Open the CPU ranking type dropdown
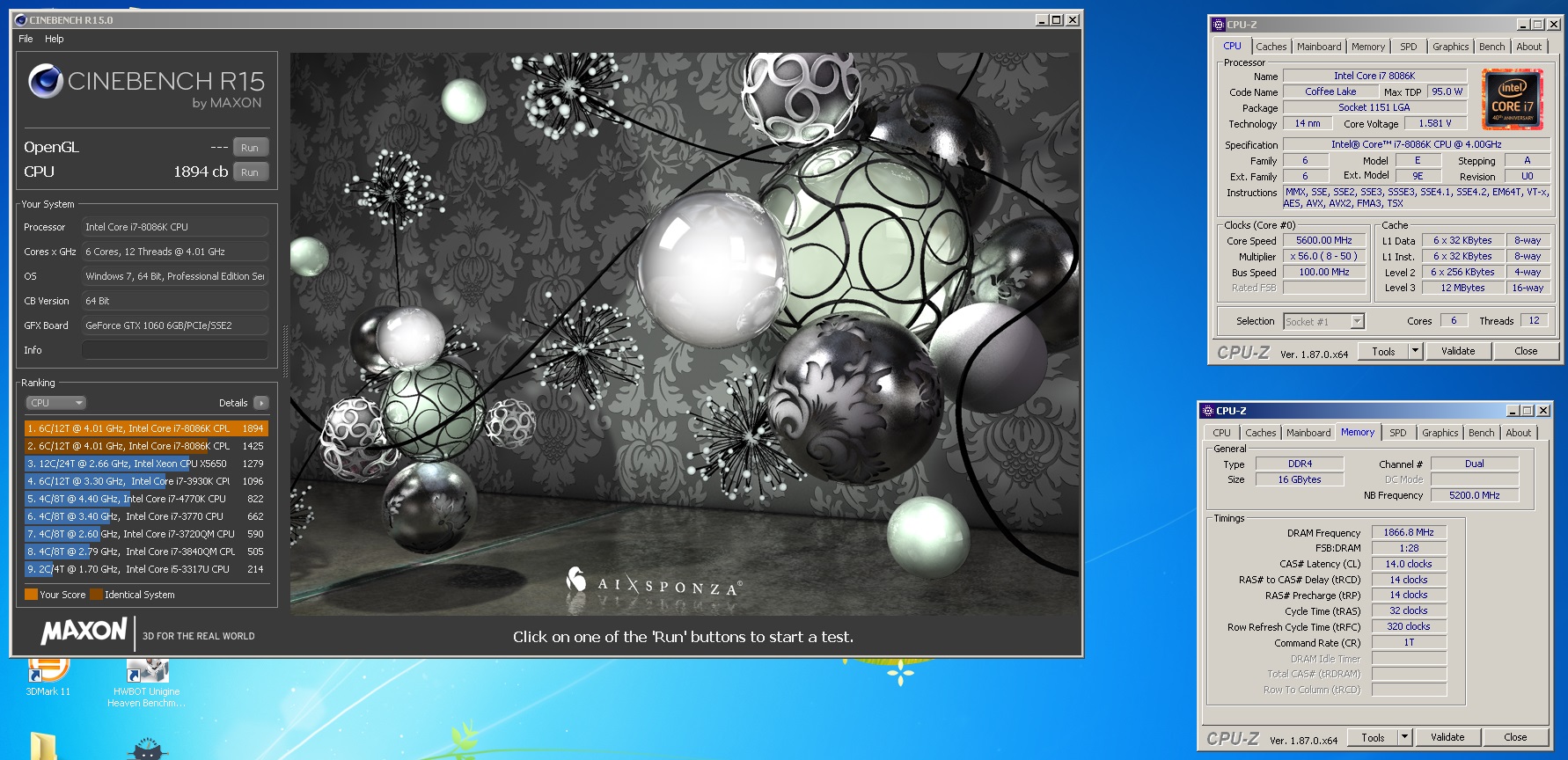Screen dimensions: 1568x760 tap(55, 403)
